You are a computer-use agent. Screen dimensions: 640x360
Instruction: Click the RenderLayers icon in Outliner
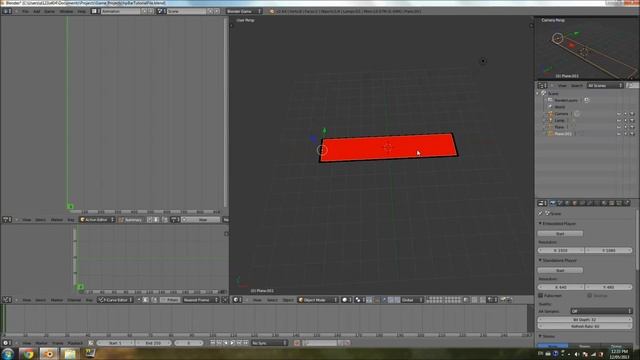[550, 100]
